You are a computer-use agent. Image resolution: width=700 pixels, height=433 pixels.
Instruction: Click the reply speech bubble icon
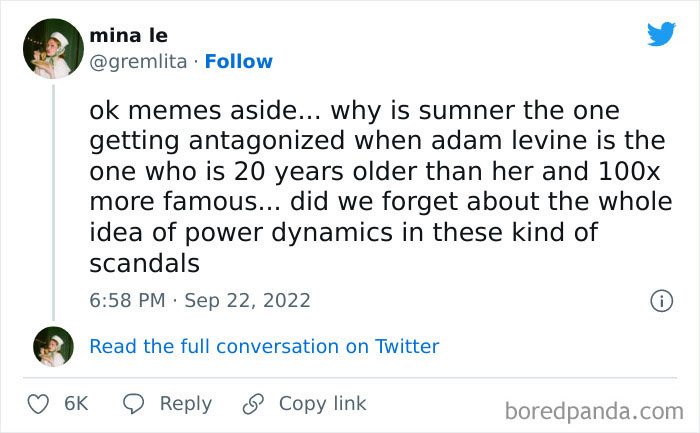tap(134, 404)
